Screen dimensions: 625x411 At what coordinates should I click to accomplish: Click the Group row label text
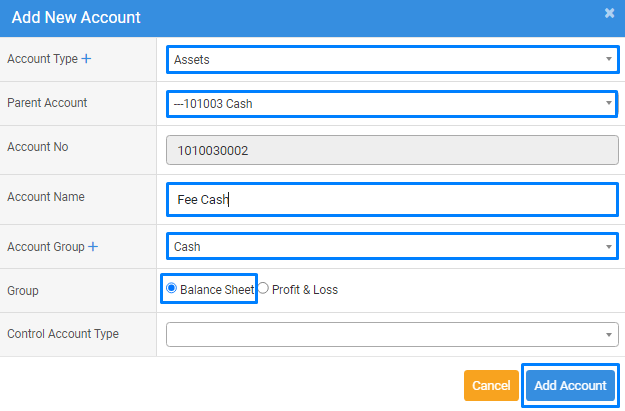coord(24,290)
